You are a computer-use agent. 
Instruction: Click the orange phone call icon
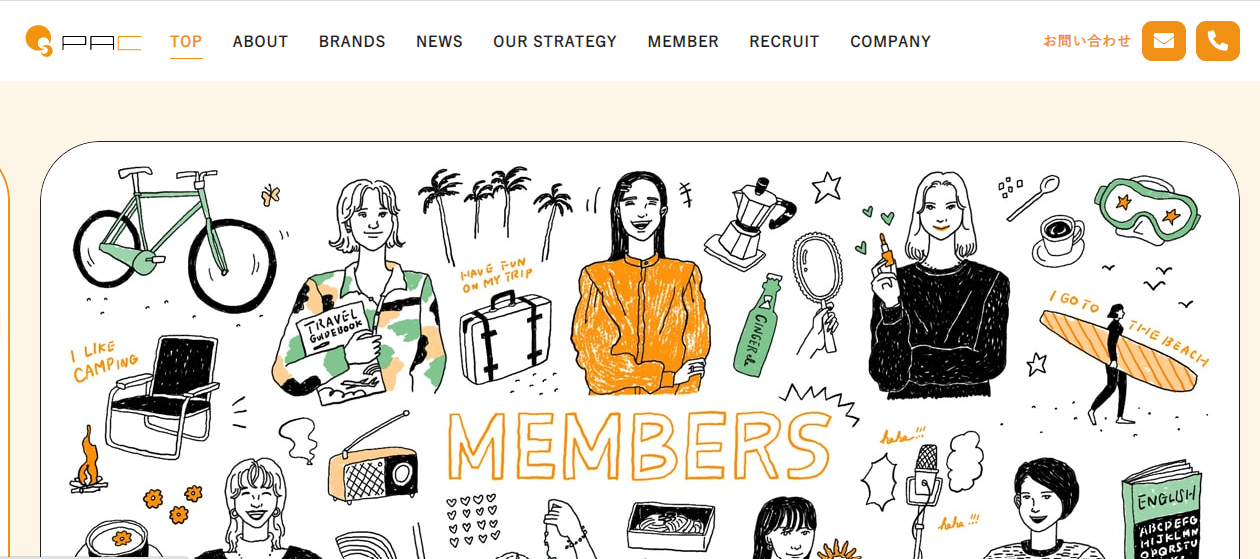1218,41
